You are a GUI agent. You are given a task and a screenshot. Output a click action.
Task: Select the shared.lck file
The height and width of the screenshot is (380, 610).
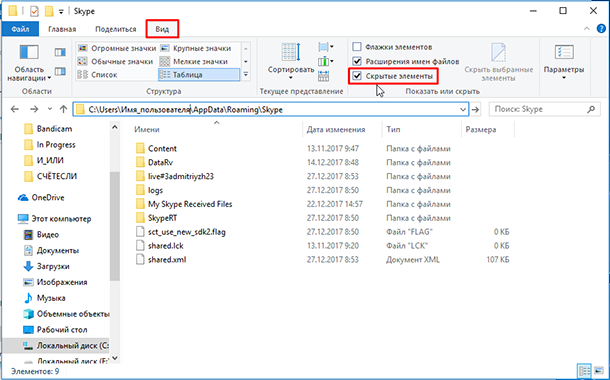click(x=166, y=246)
